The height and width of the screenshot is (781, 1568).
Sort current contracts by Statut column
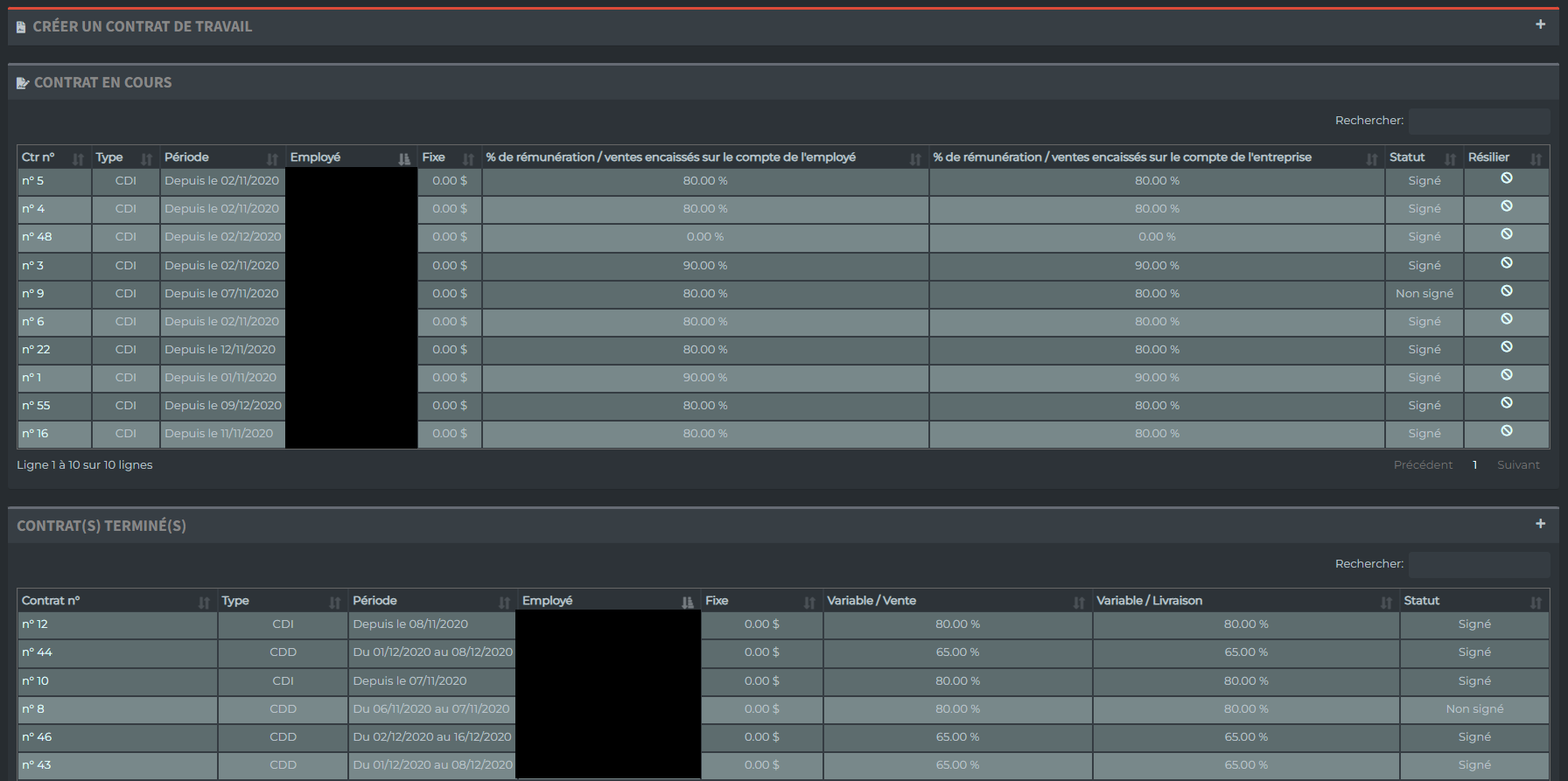(x=1424, y=157)
